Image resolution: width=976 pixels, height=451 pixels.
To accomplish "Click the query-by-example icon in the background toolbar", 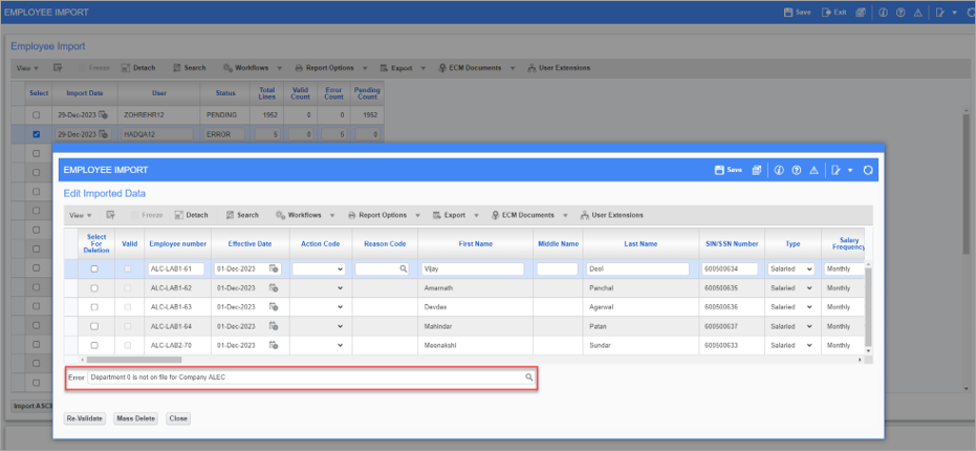I will point(58,68).
